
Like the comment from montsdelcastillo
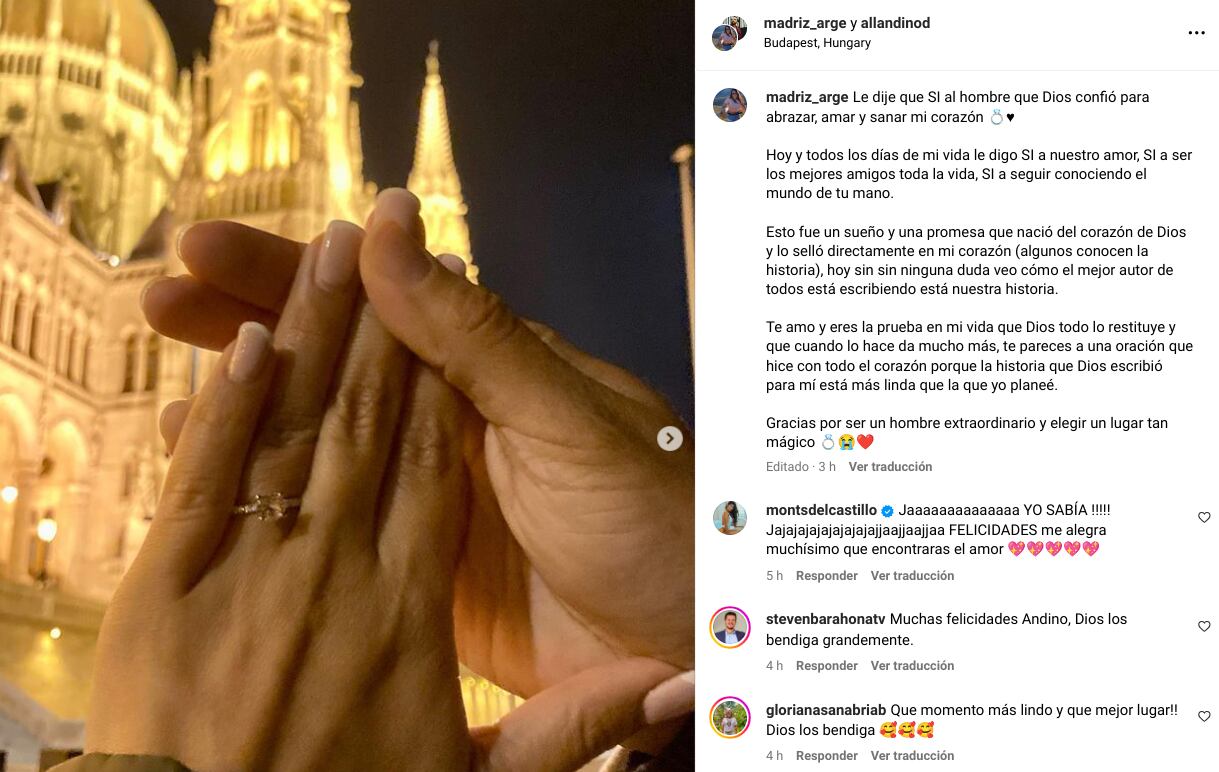point(1204,517)
